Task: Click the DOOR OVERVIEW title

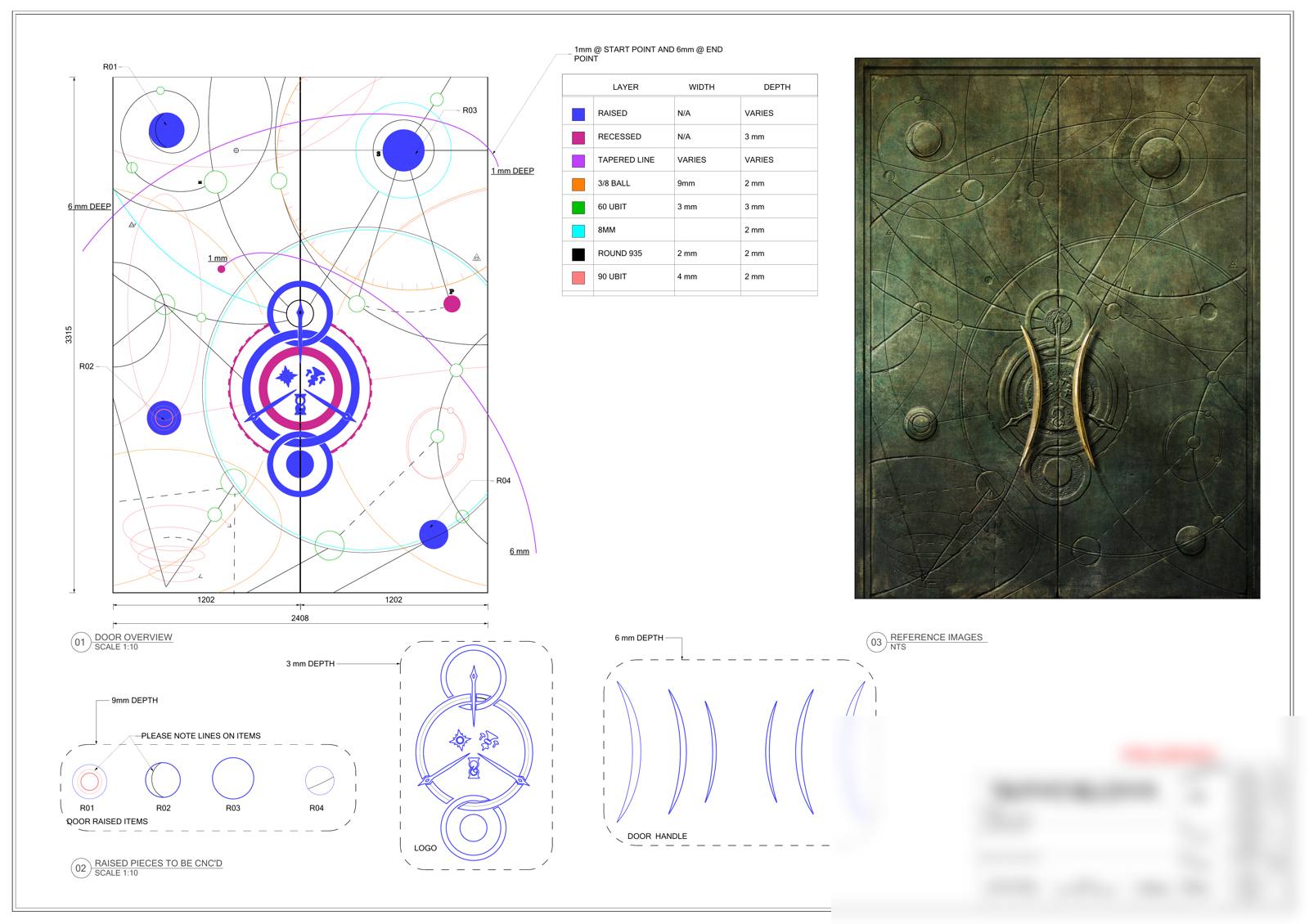Action: click(x=133, y=637)
